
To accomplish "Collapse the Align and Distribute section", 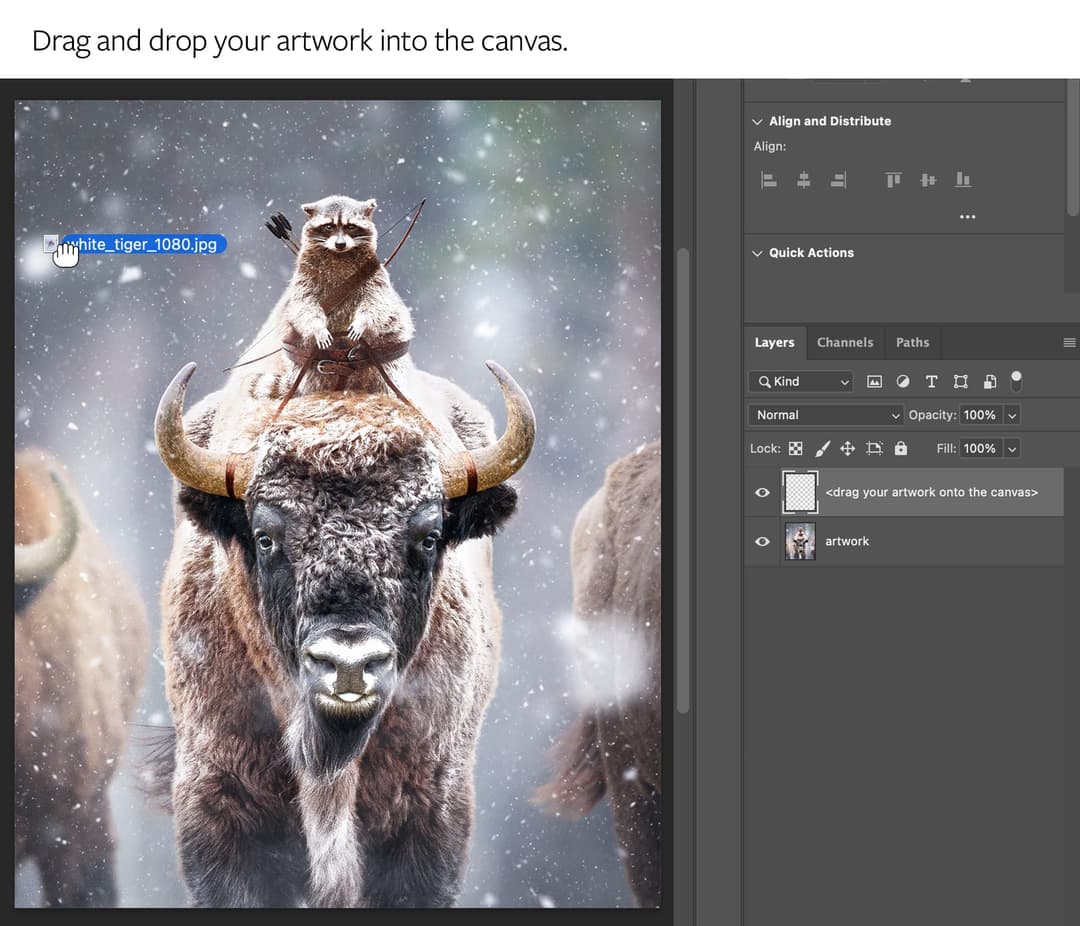I will (x=757, y=120).
